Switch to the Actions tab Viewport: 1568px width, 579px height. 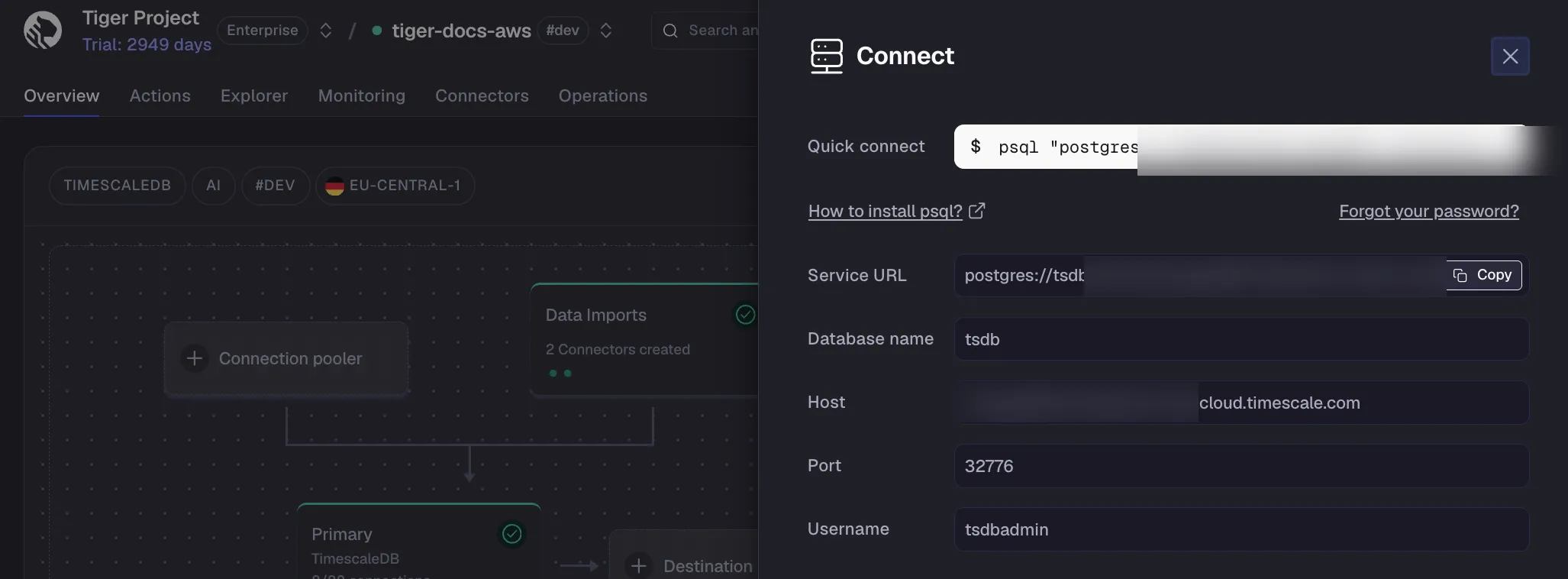coord(160,95)
